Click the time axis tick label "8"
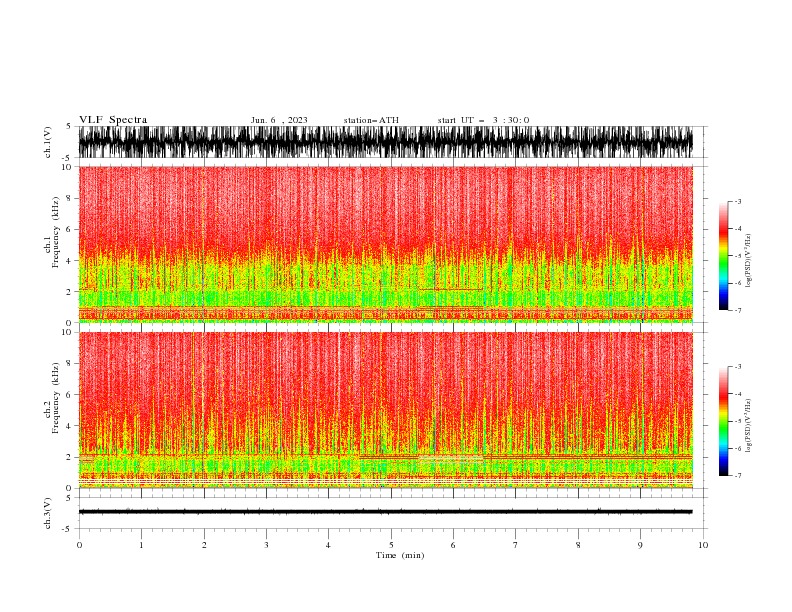This screenshot has height=612, width=792. 578,545
